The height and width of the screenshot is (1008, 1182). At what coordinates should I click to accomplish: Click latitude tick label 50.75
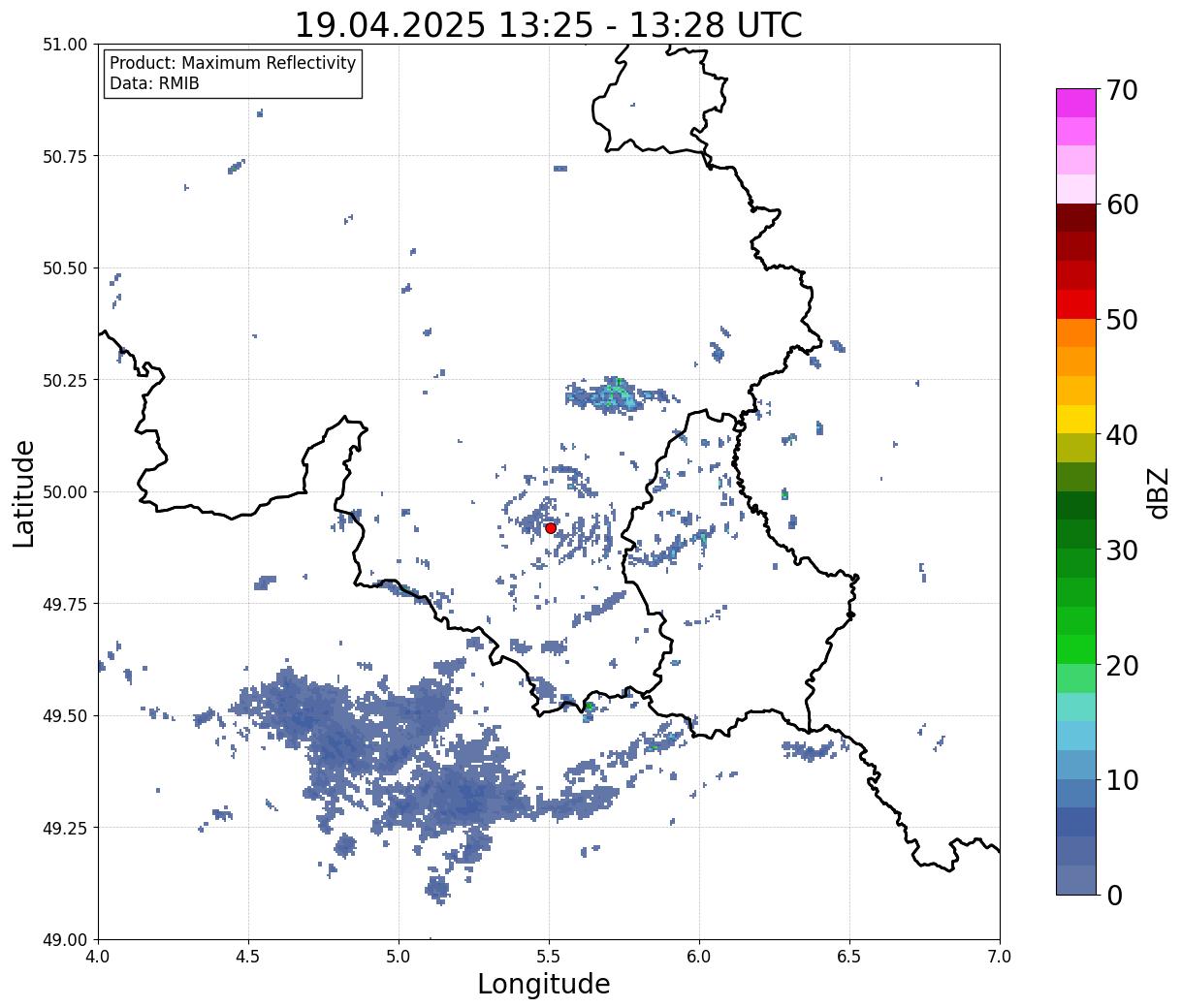pos(65,156)
